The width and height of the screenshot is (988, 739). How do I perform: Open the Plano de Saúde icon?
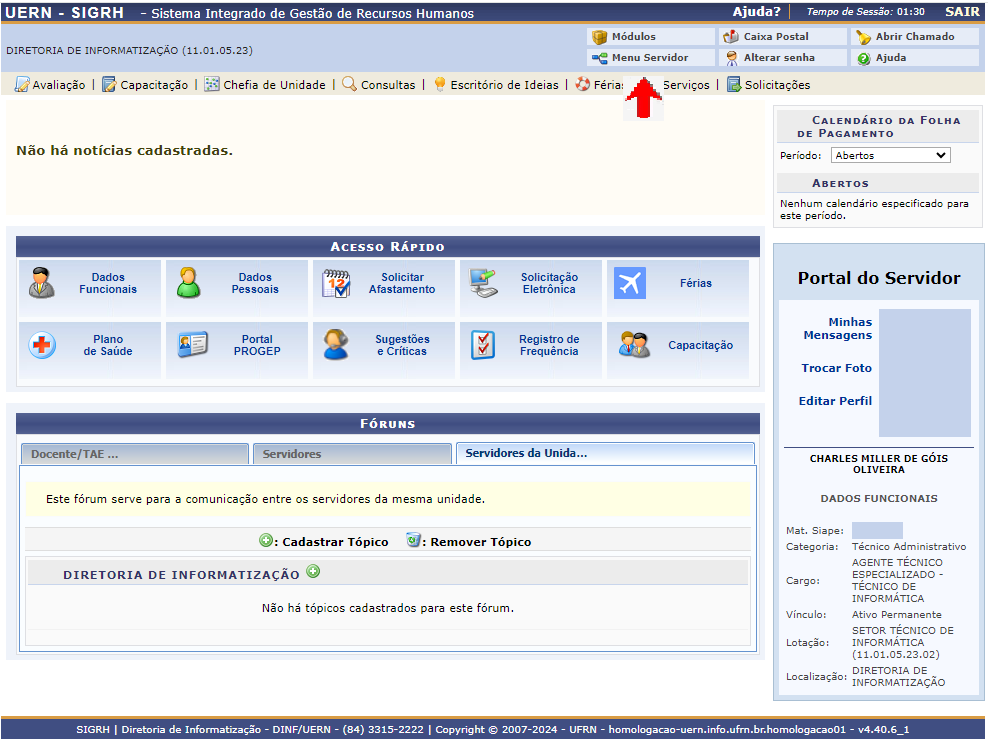click(42, 346)
